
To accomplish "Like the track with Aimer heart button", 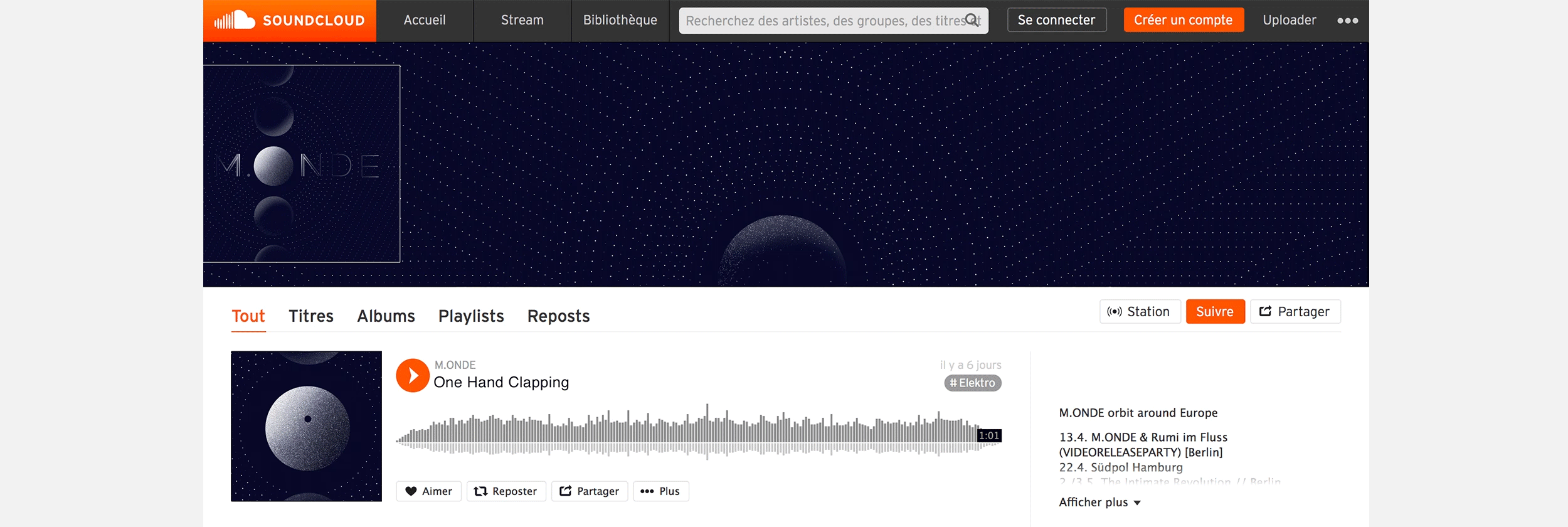I will click(428, 491).
